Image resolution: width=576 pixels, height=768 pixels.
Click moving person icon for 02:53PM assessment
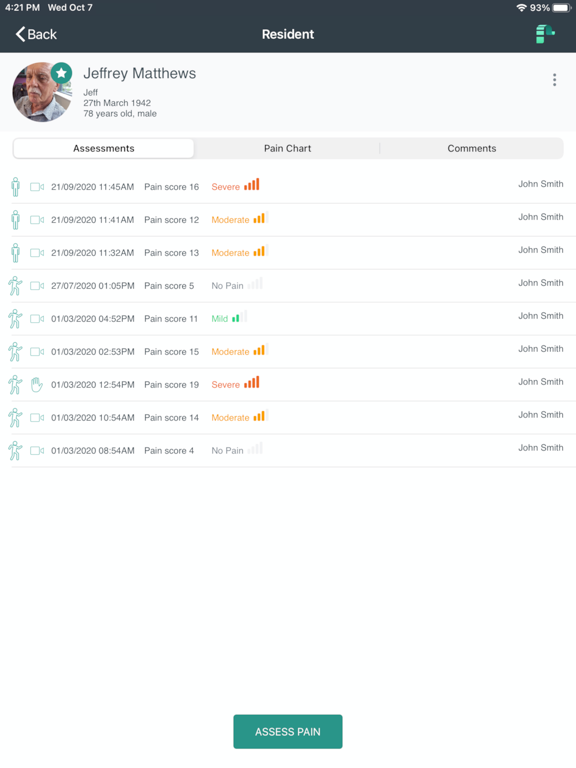click(x=15, y=351)
